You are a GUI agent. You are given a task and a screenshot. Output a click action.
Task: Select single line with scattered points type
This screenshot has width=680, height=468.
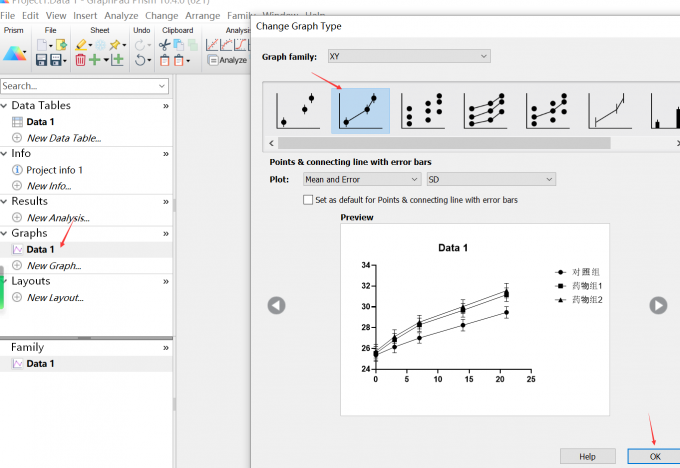548,111
